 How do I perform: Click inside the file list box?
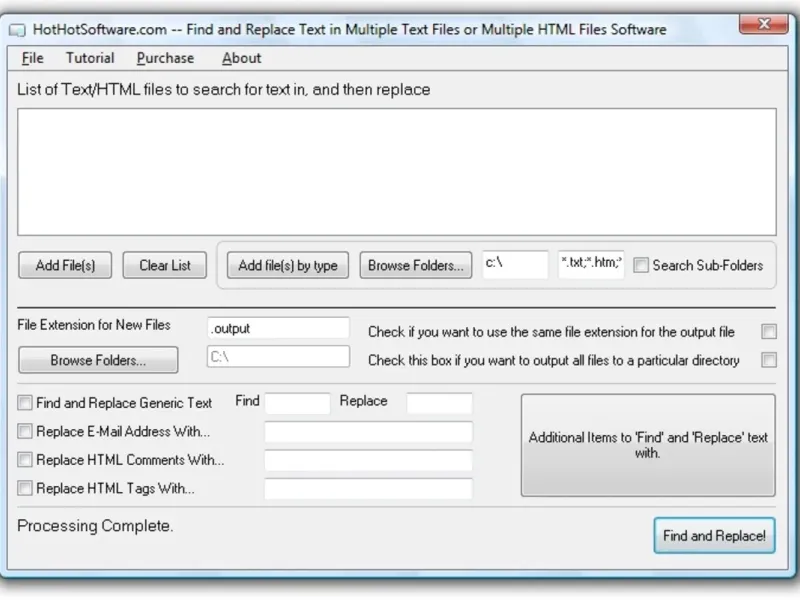pyautogui.click(x=397, y=172)
